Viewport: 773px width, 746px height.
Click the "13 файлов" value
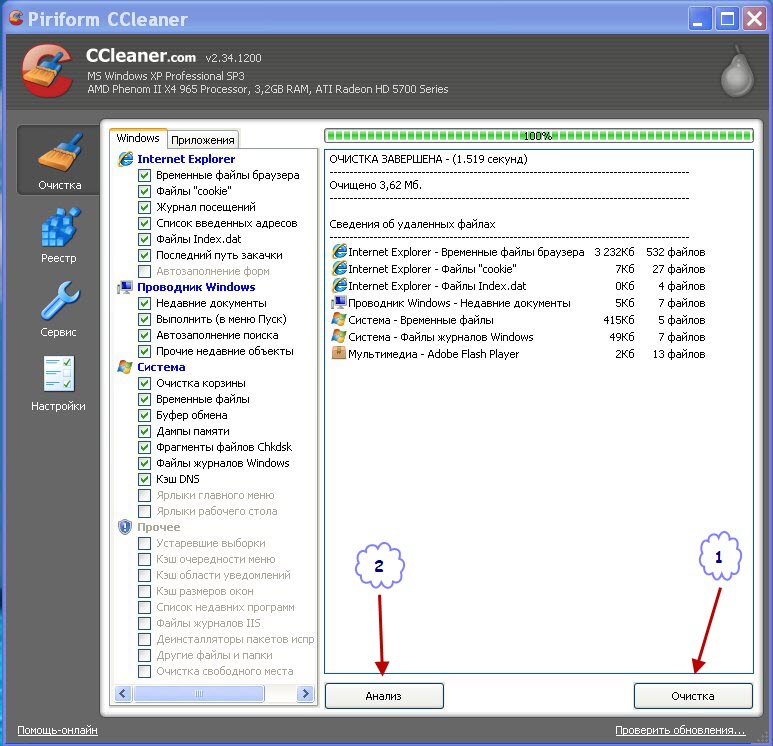click(679, 354)
